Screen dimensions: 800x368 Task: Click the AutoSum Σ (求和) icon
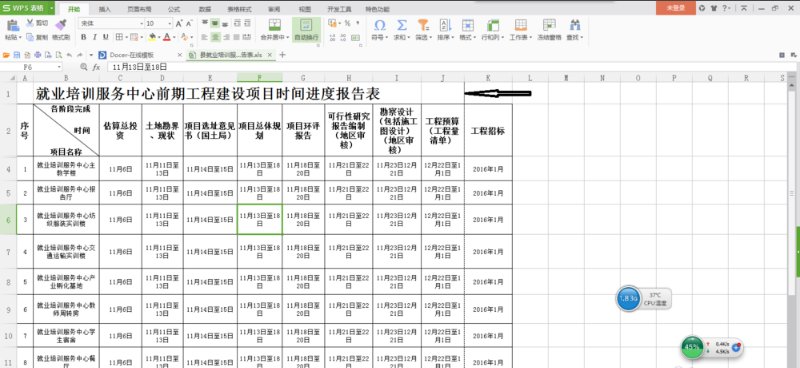pos(402,25)
